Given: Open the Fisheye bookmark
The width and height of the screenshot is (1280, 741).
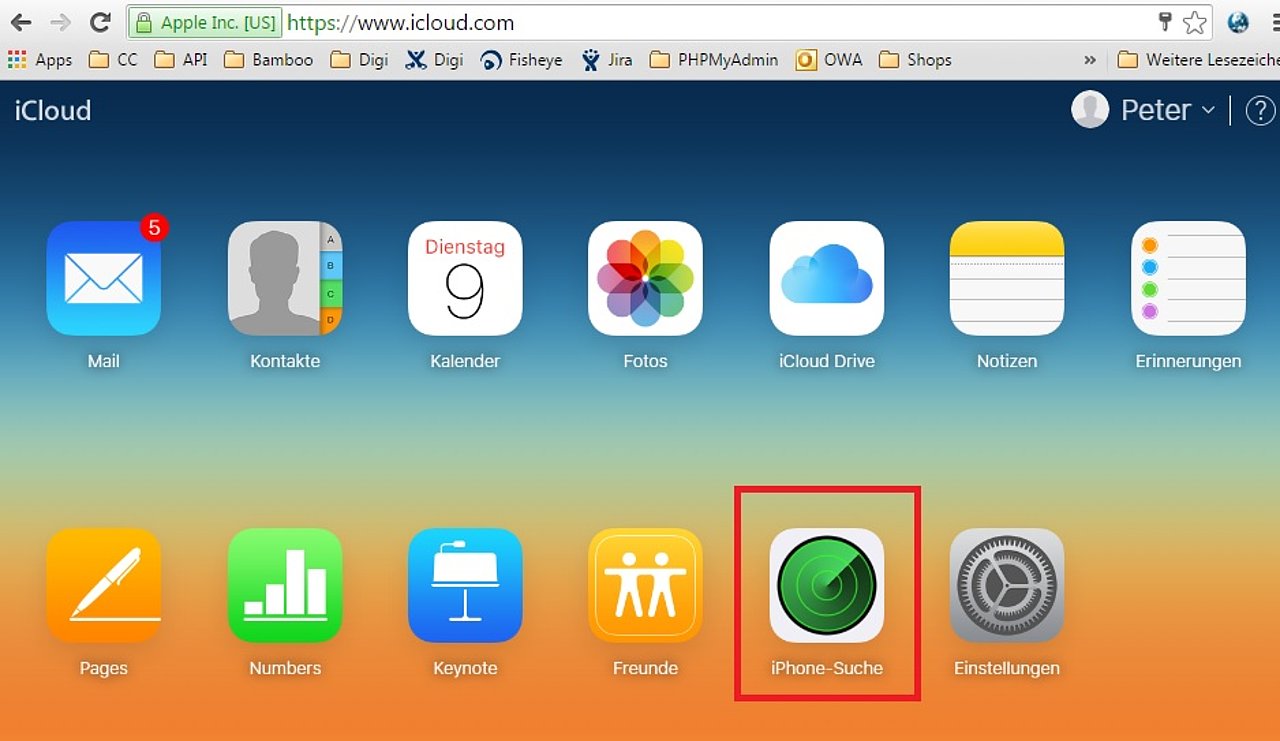Looking at the screenshot, I should pos(521,60).
